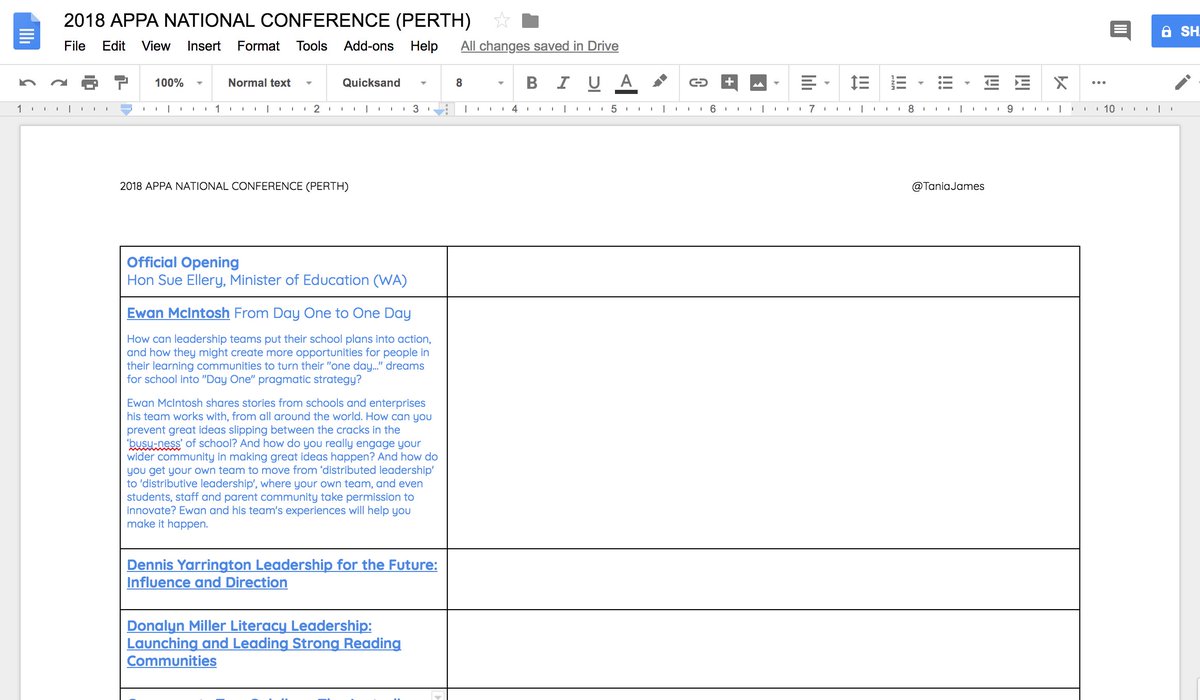This screenshot has height=700, width=1200.
Task: Open the Add-ons menu
Action: pyautogui.click(x=369, y=46)
